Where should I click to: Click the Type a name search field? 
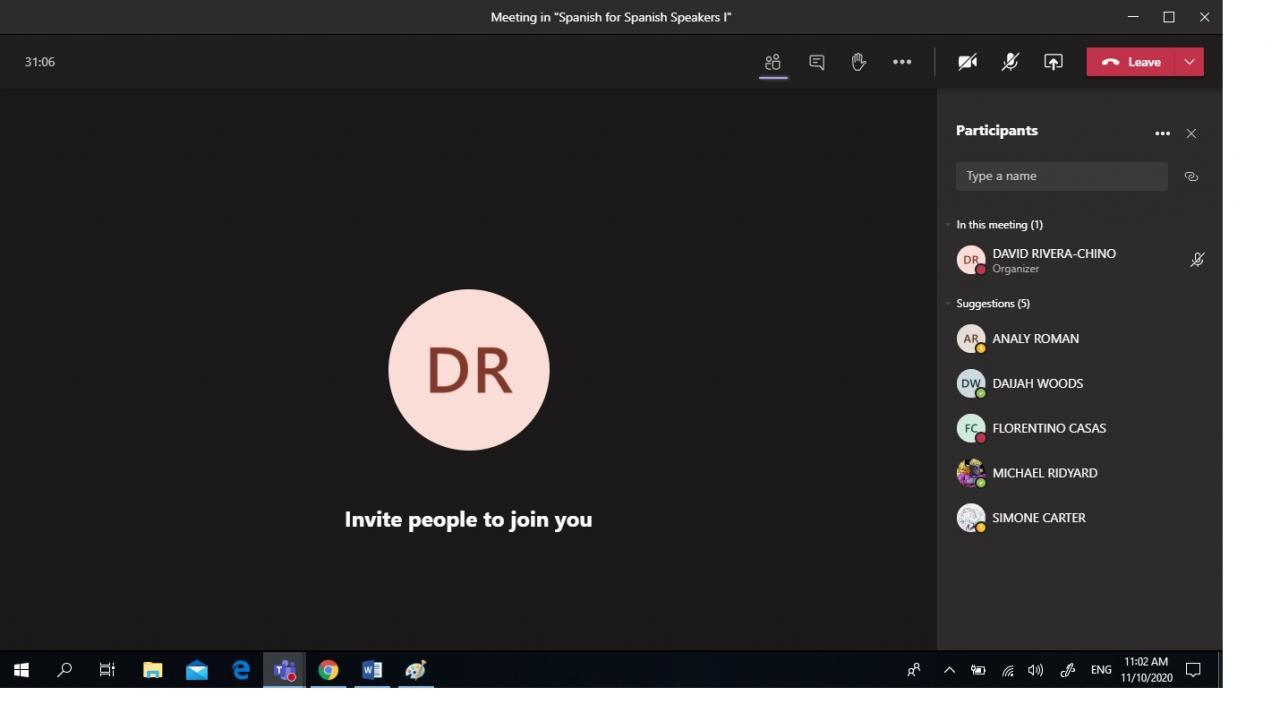pos(1060,176)
